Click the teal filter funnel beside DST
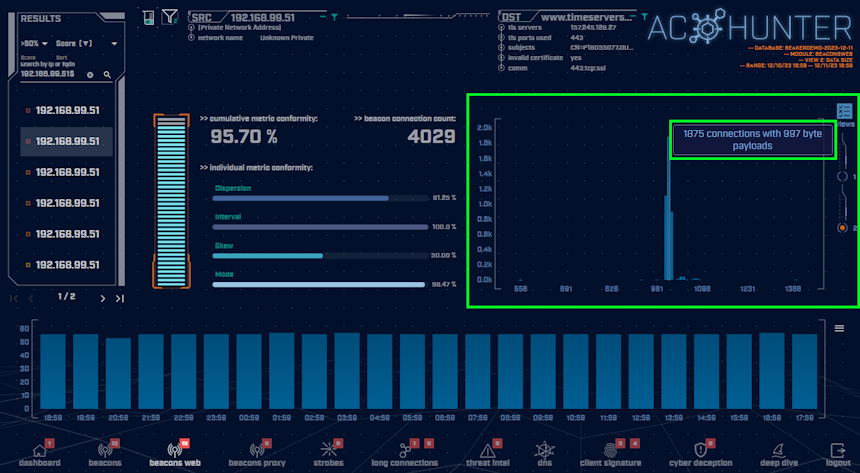The width and height of the screenshot is (860, 473). [644, 17]
